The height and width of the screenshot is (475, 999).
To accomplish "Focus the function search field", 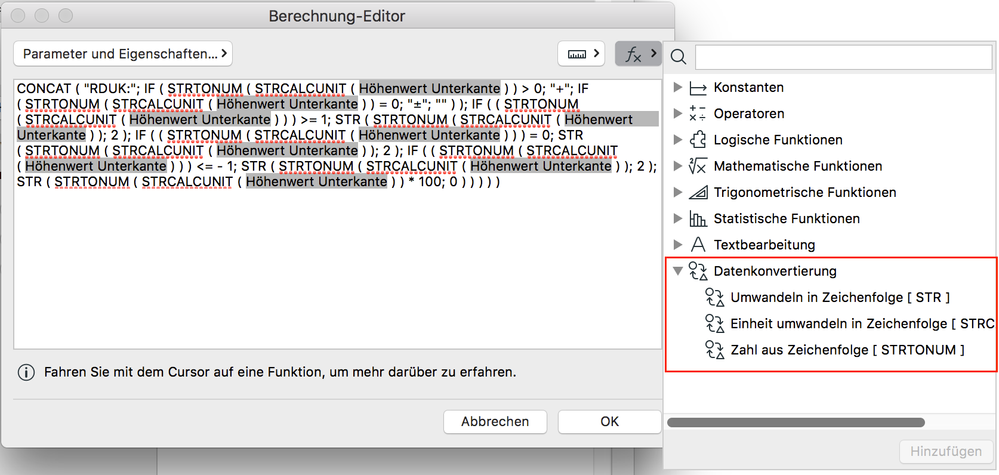I will click(844, 57).
